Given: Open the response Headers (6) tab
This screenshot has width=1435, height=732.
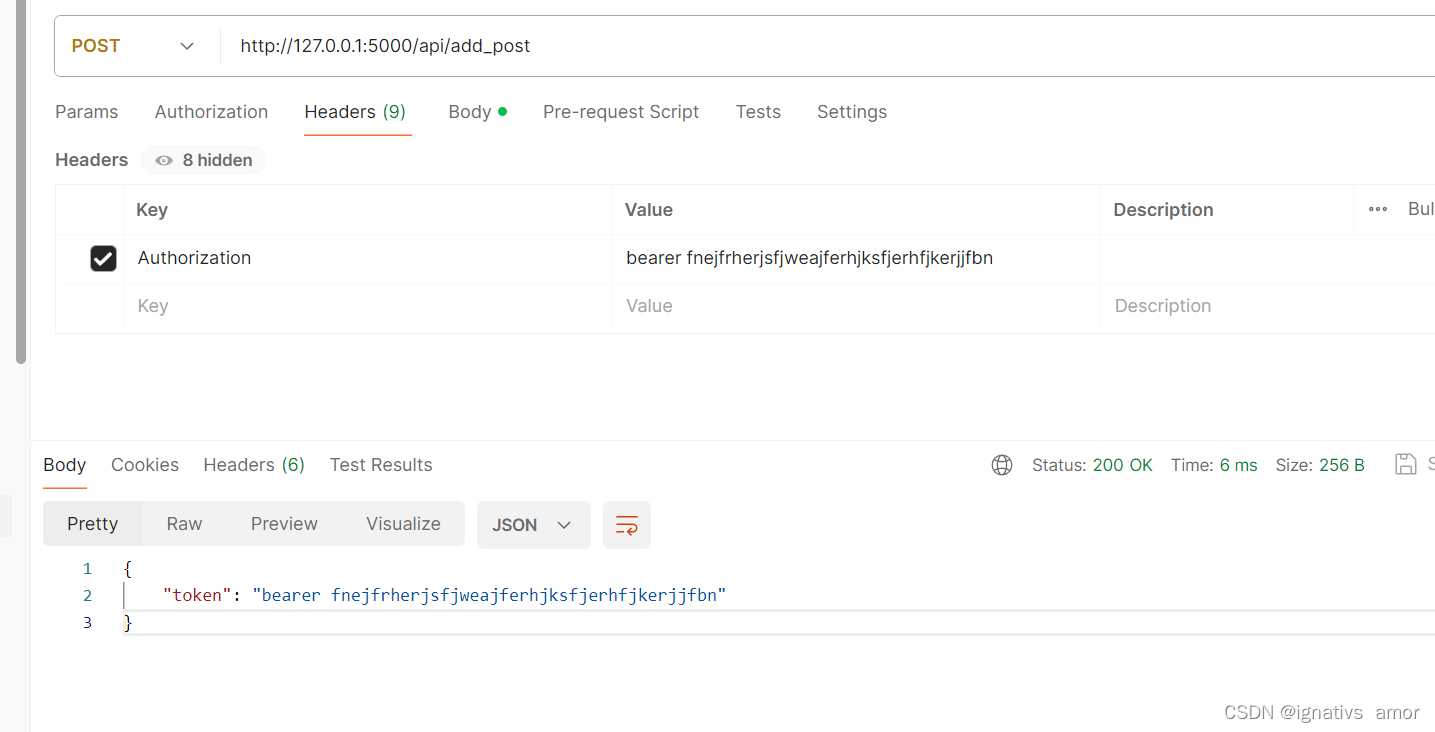Looking at the screenshot, I should [x=254, y=465].
